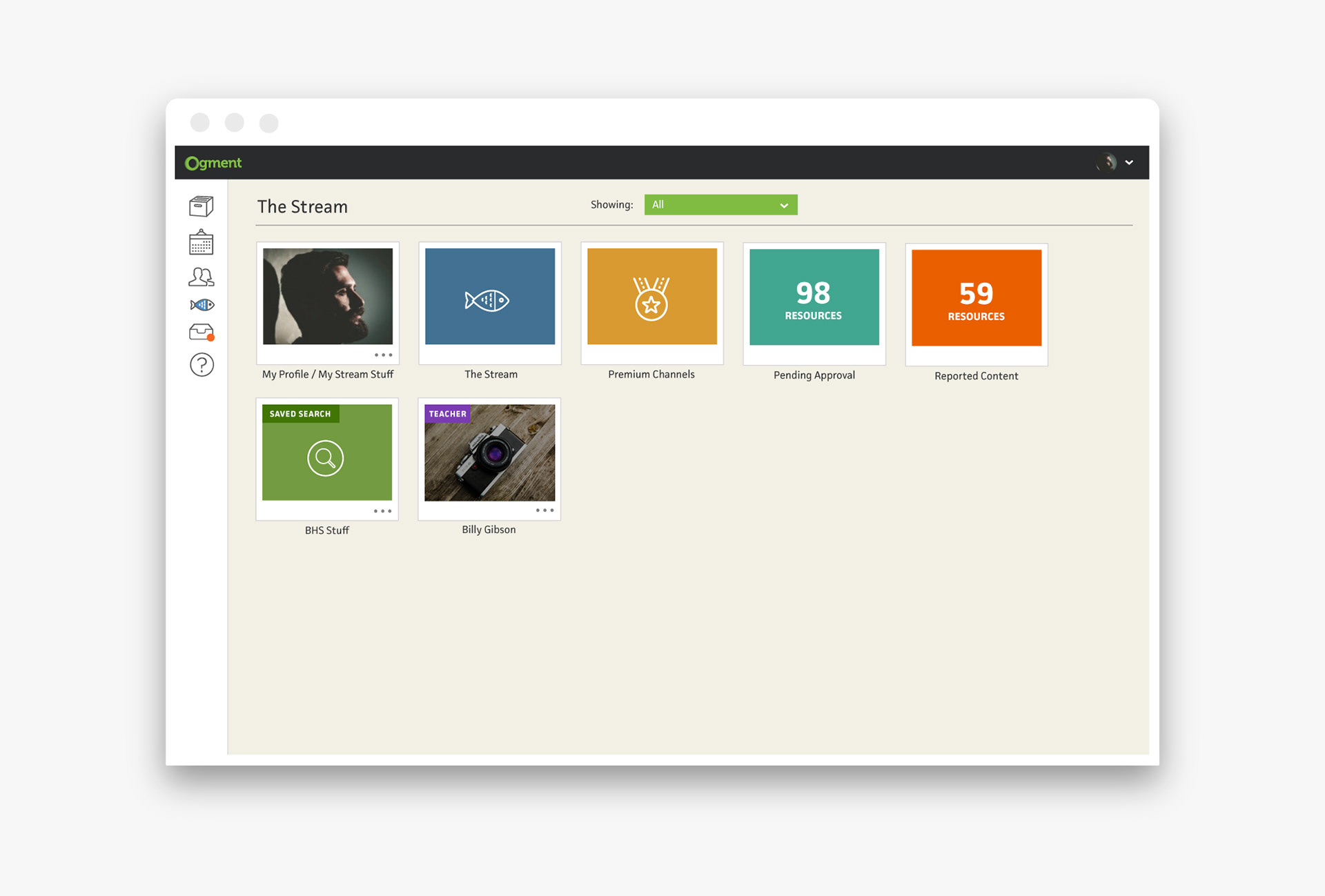Image resolution: width=1325 pixels, height=896 pixels.
Task: Click the Saved Search badge
Action: (300, 414)
